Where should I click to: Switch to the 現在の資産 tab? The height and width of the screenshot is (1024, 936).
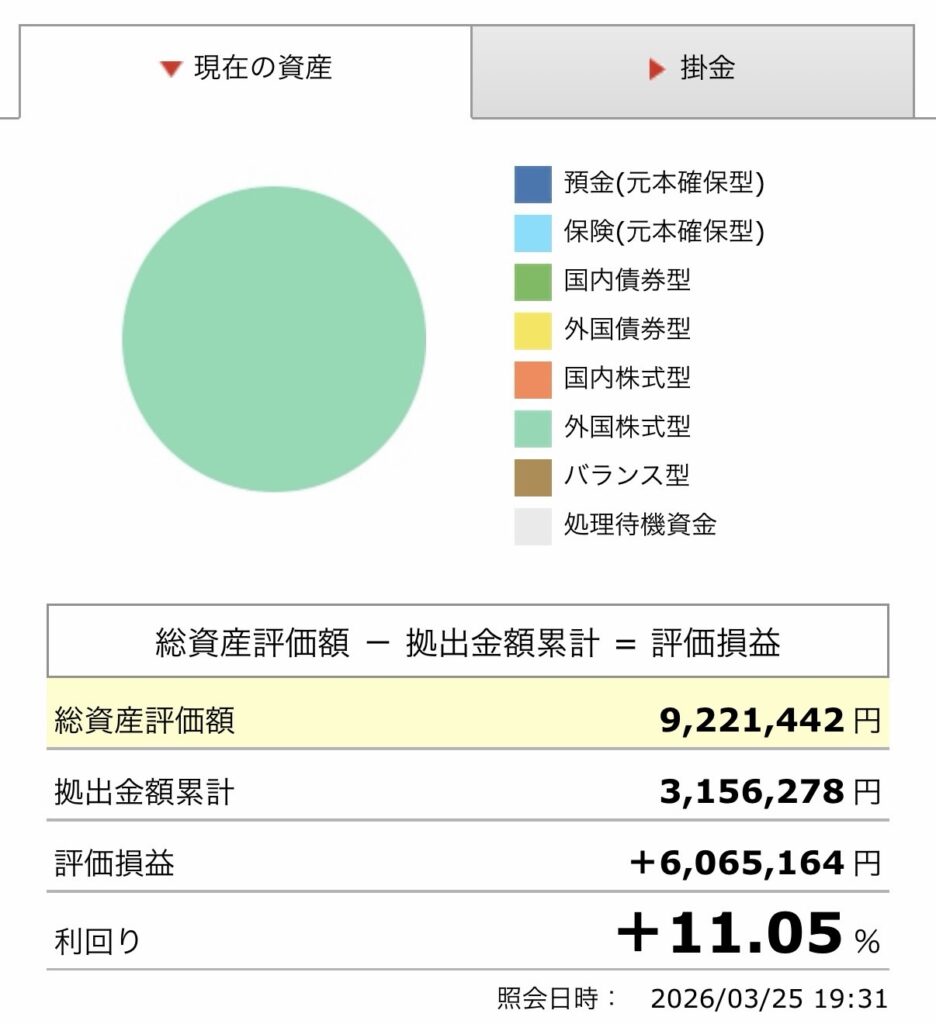(x=246, y=69)
